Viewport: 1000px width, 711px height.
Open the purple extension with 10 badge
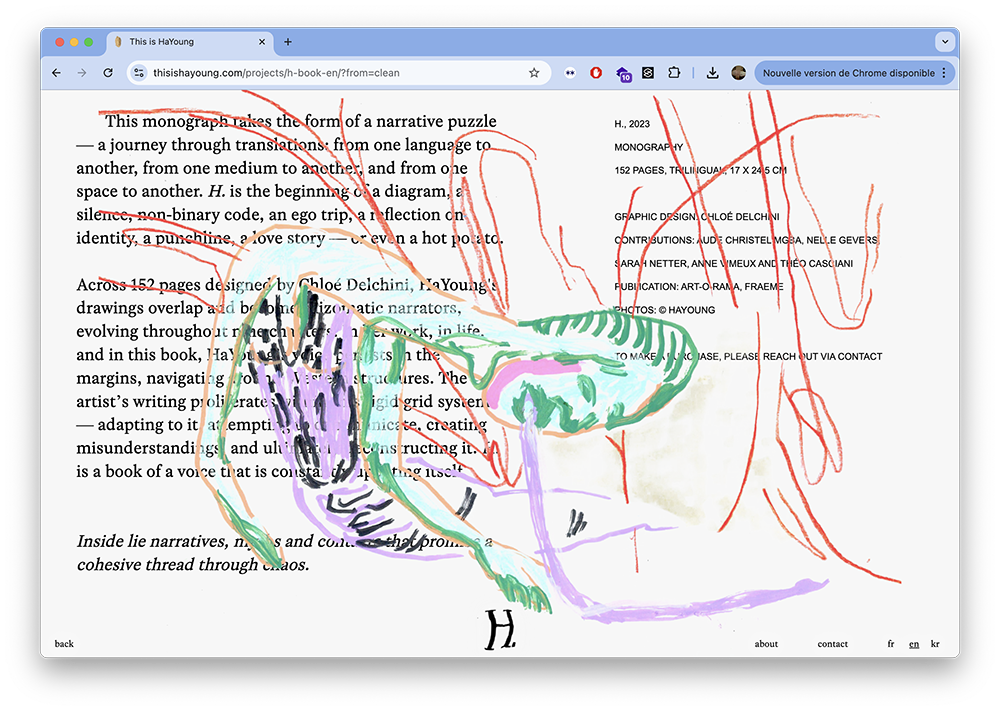(x=623, y=73)
